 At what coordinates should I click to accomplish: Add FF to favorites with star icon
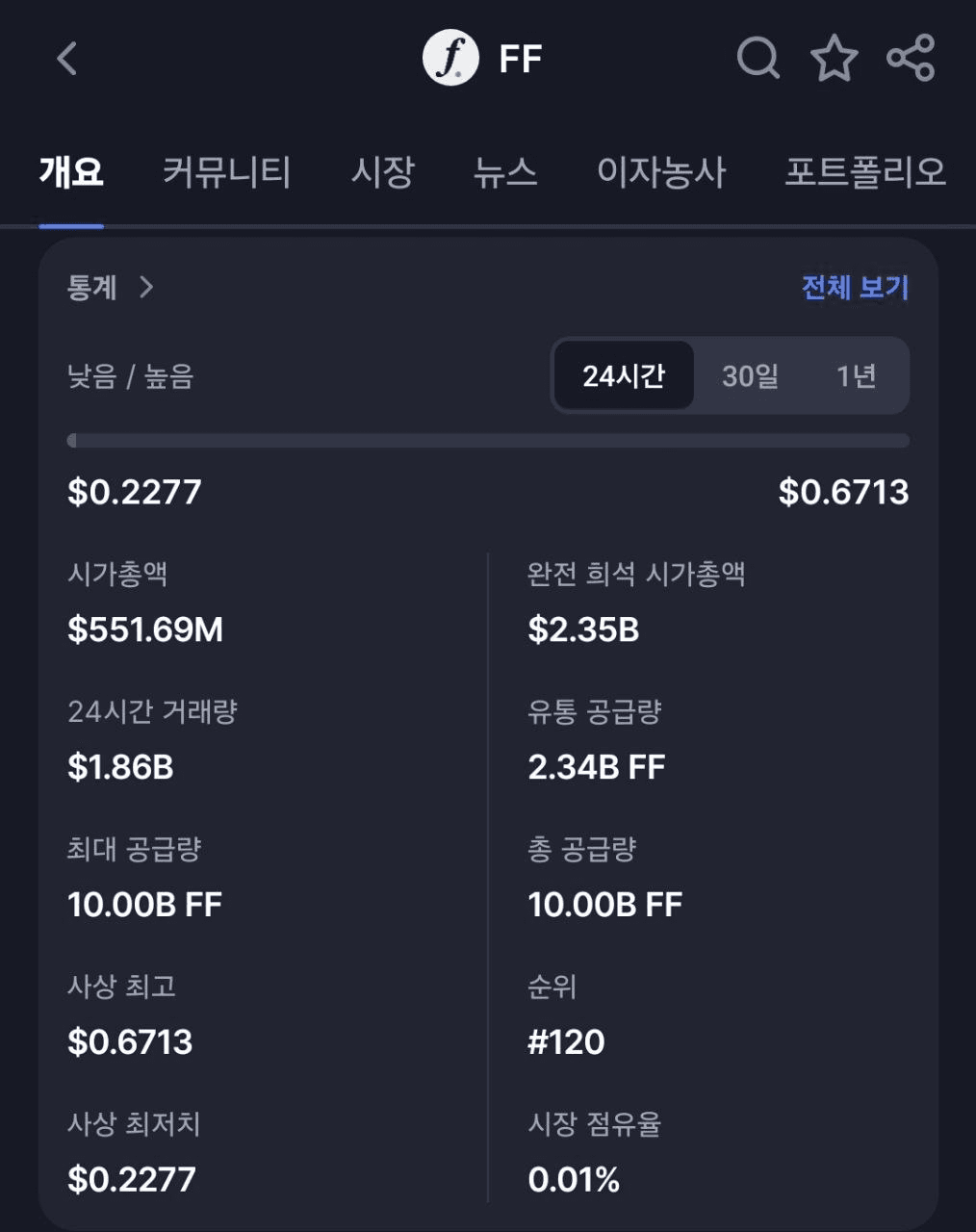click(x=835, y=58)
